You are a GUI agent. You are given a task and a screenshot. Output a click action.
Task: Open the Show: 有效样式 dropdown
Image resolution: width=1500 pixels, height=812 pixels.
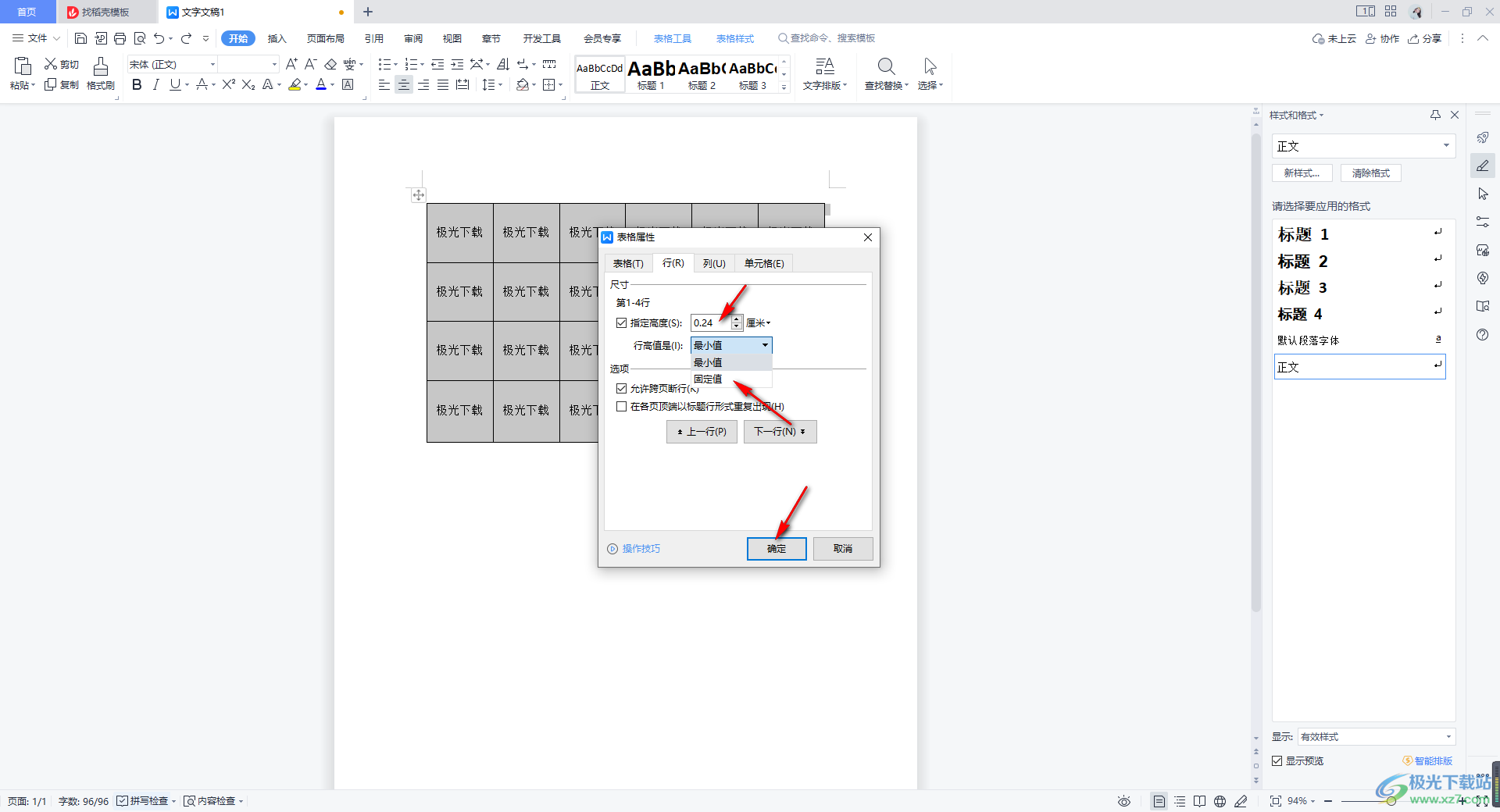pos(1376,736)
